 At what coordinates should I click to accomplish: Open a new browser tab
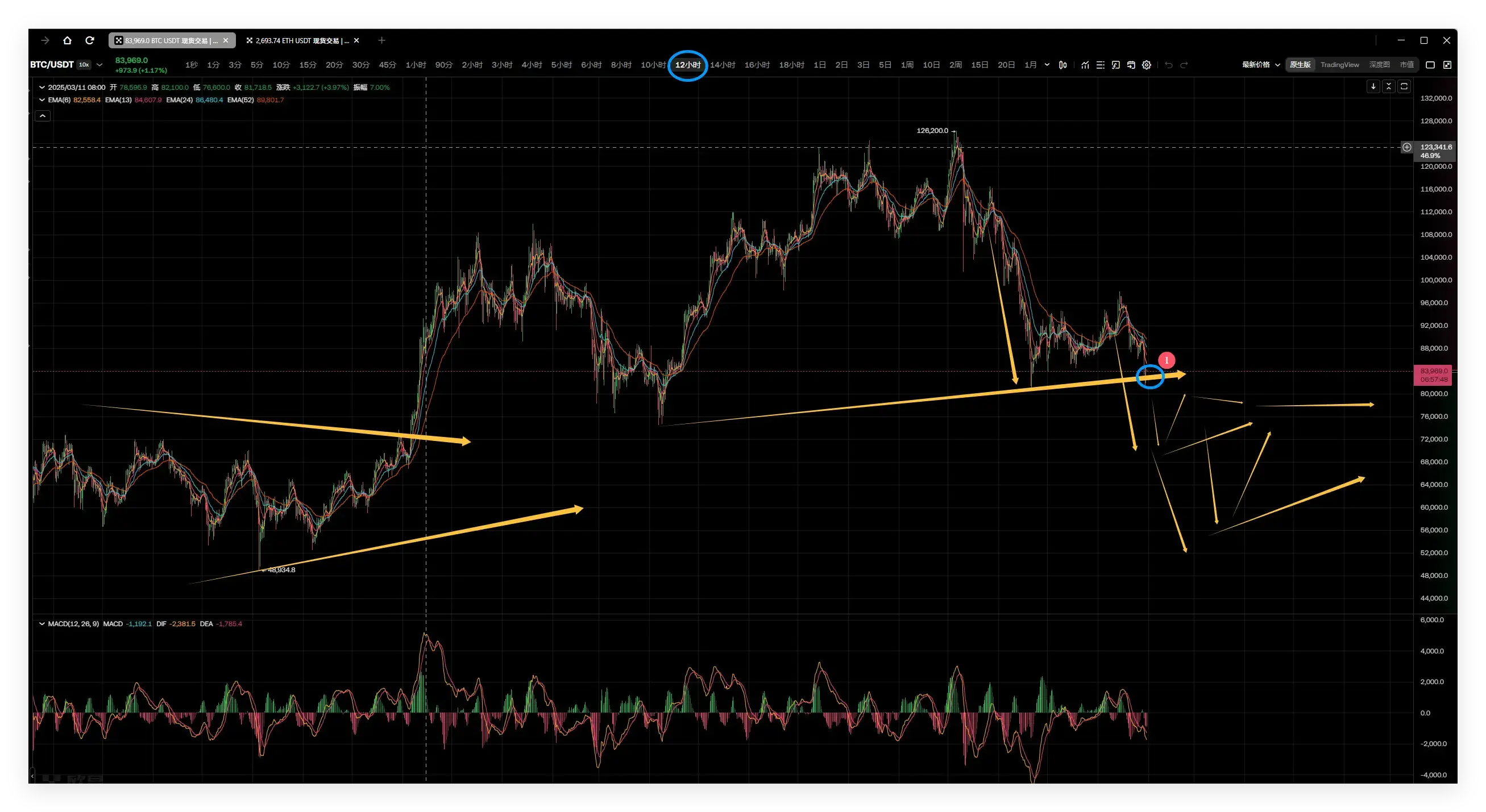(381, 40)
